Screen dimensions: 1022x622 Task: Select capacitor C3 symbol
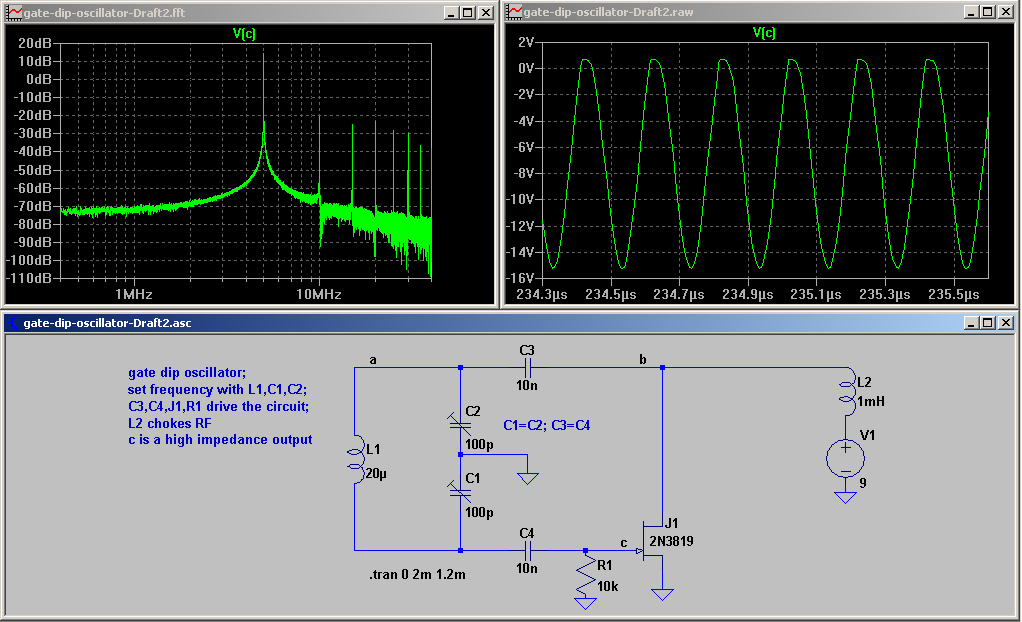[x=527, y=368]
